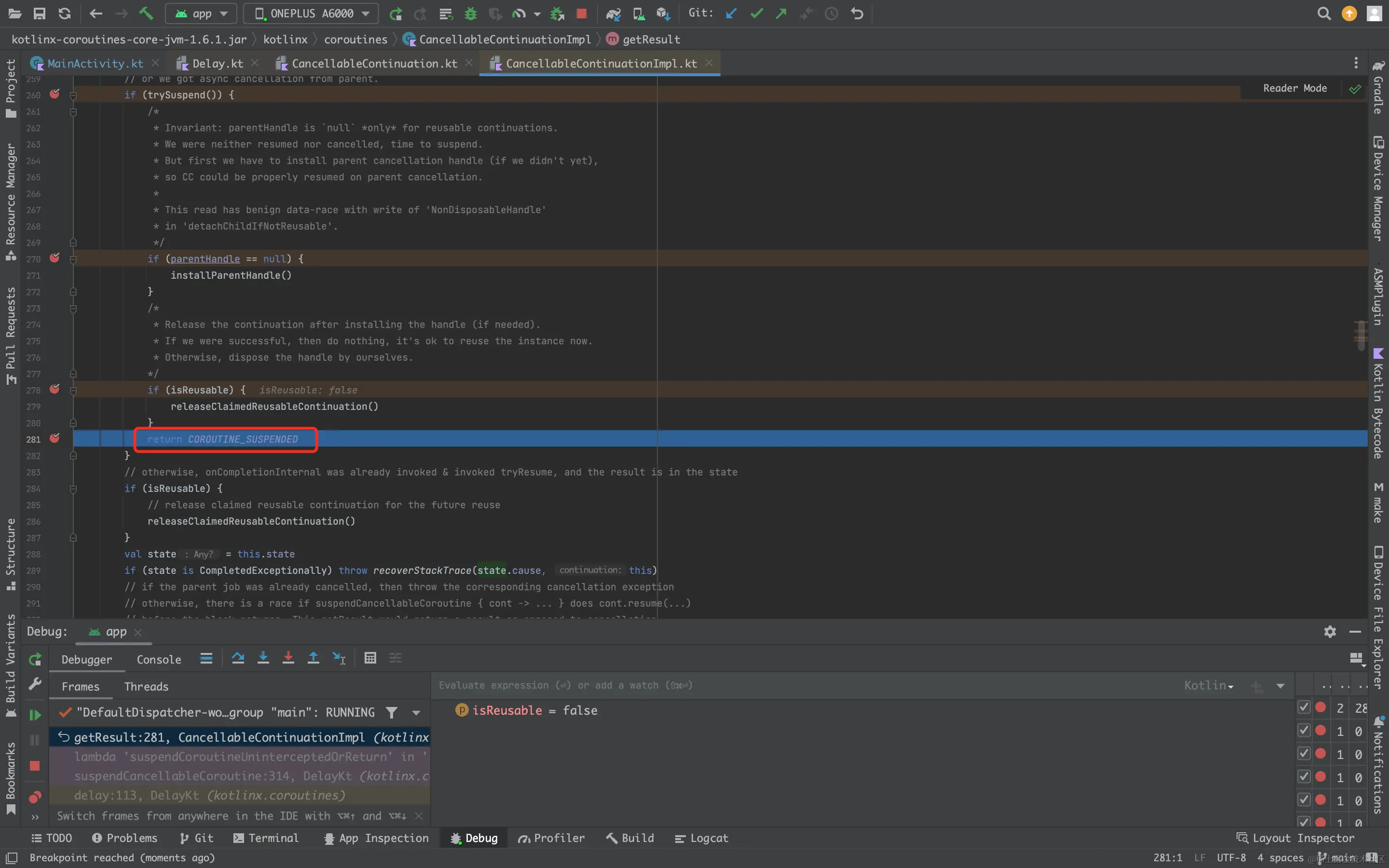Open the SDK Manager icon
Viewport: 1389px width, 868px height.
click(x=663, y=14)
